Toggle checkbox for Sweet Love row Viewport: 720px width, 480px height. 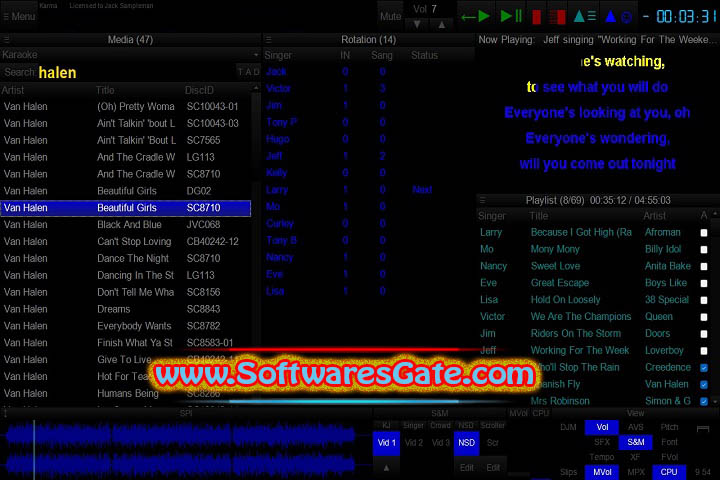pos(703,266)
